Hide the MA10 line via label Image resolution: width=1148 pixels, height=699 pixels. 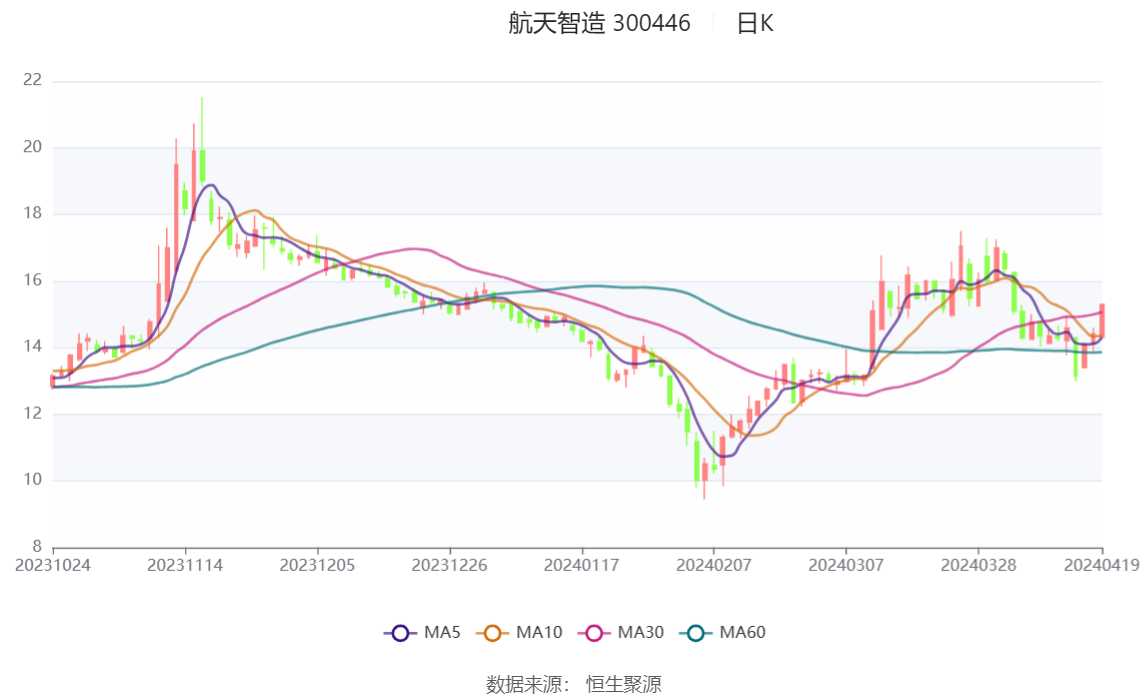click(x=539, y=632)
